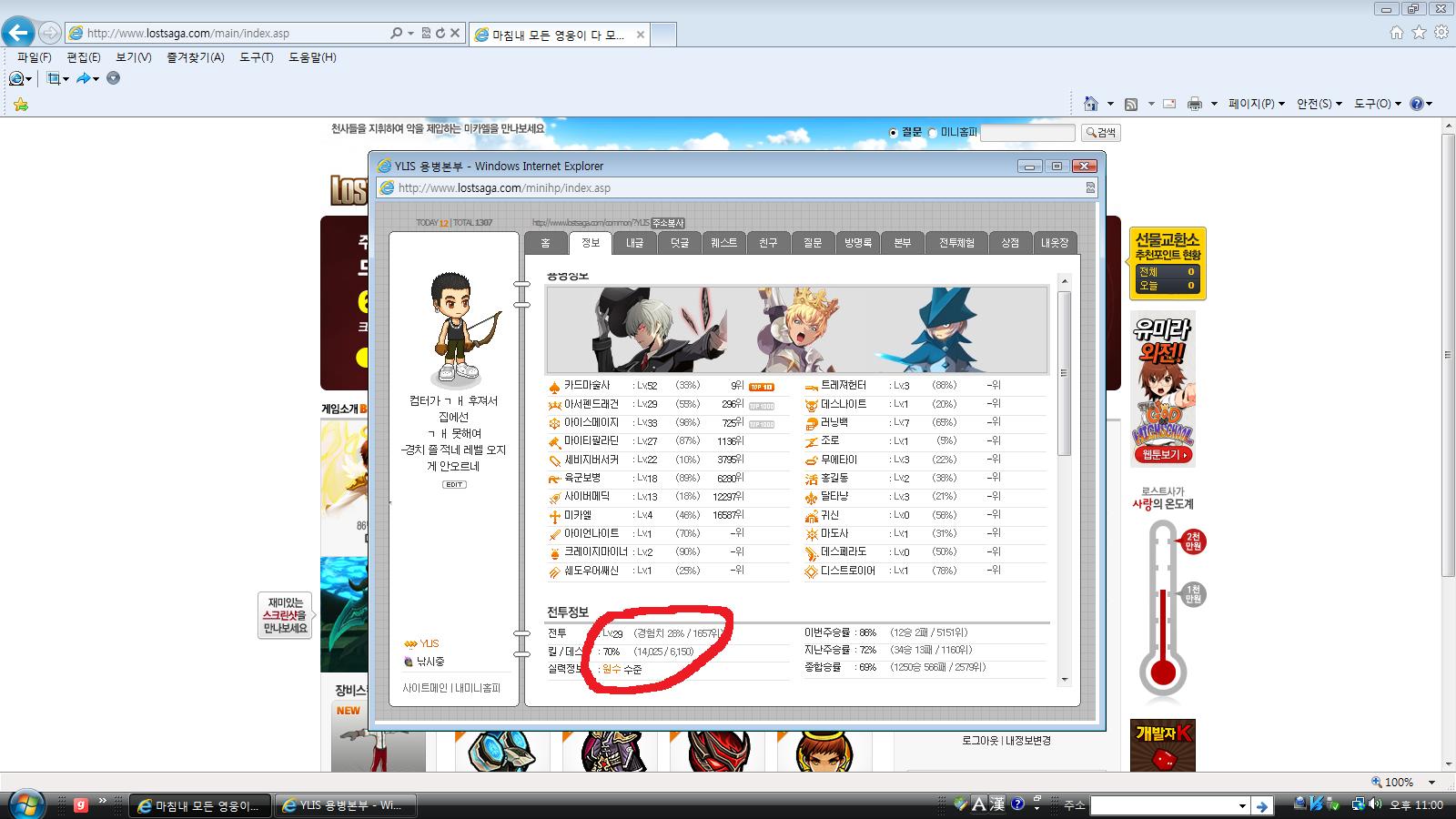Expand the taskbar 주소 address dropdown
The image size is (1456, 819).
[x=1242, y=805]
